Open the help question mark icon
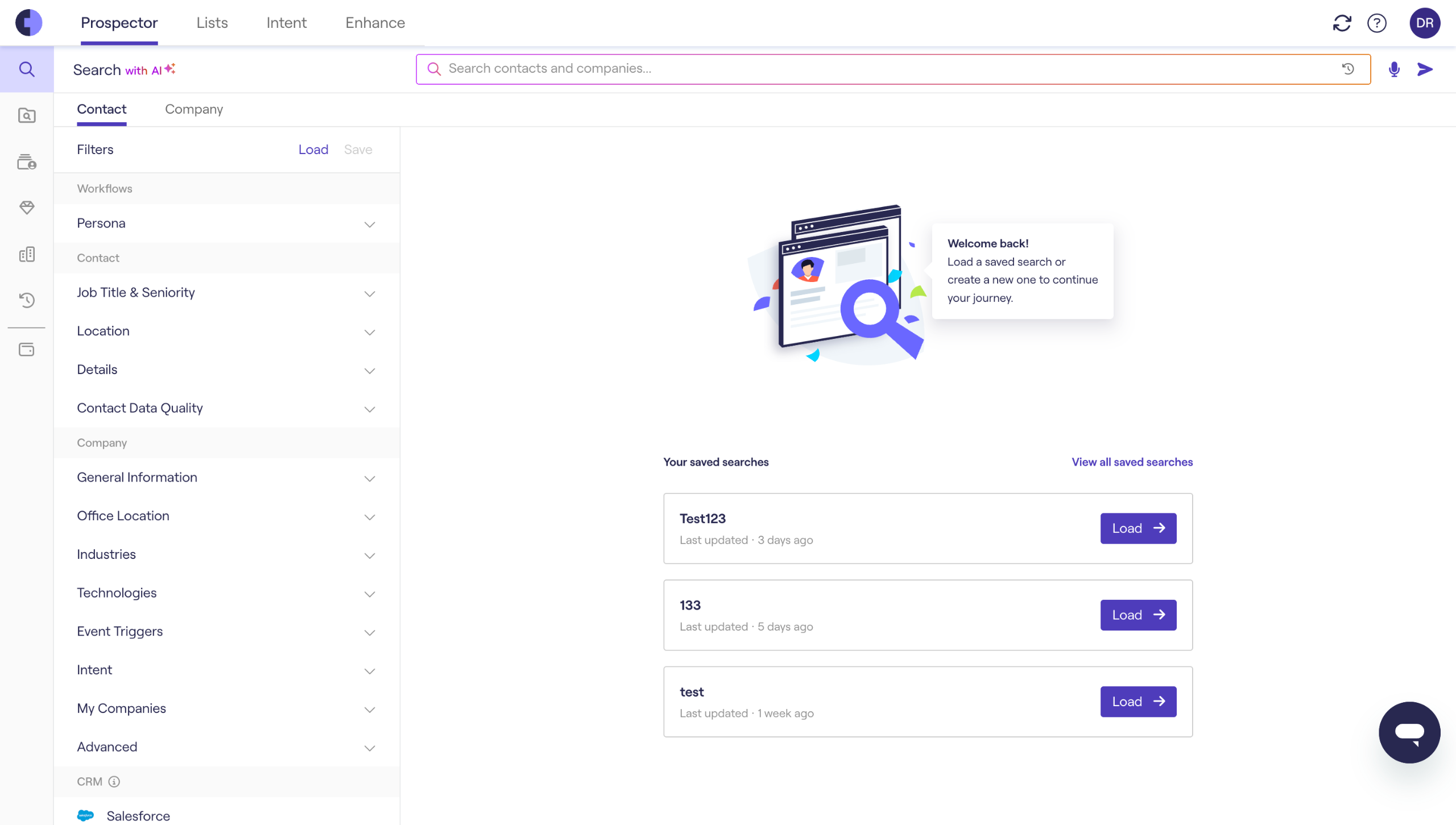The height and width of the screenshot is (825, 1456). (x=1377, y=23)
